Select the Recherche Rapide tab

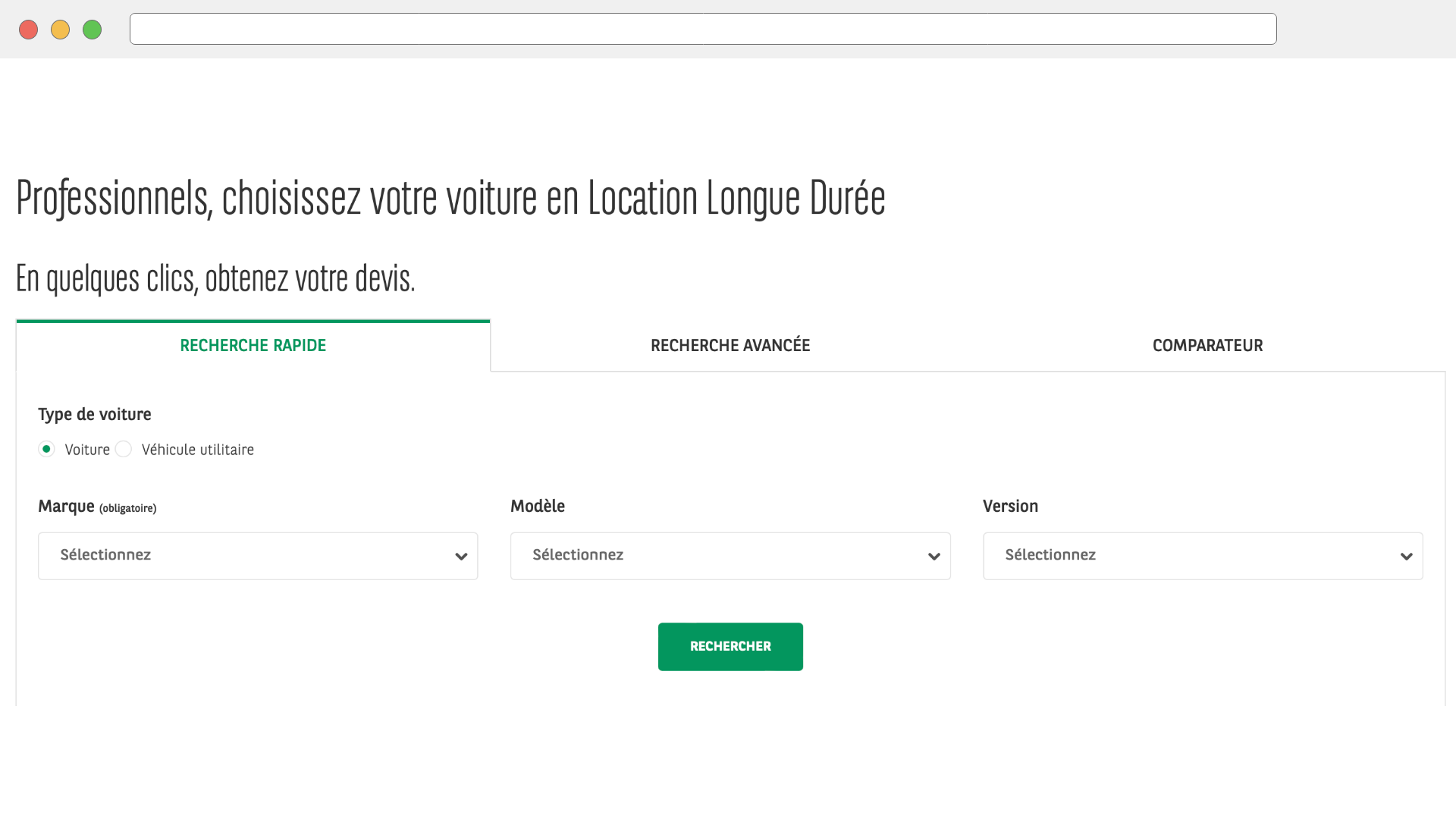253,346
